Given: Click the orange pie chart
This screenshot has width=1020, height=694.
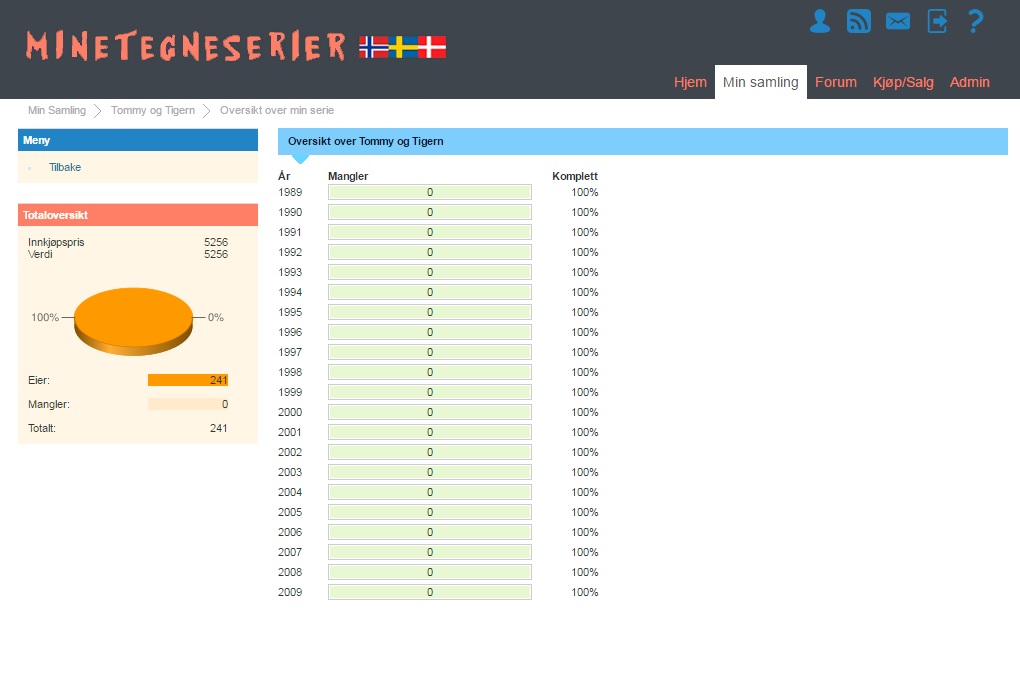Looking at the screenshot, I should (133, 321).
